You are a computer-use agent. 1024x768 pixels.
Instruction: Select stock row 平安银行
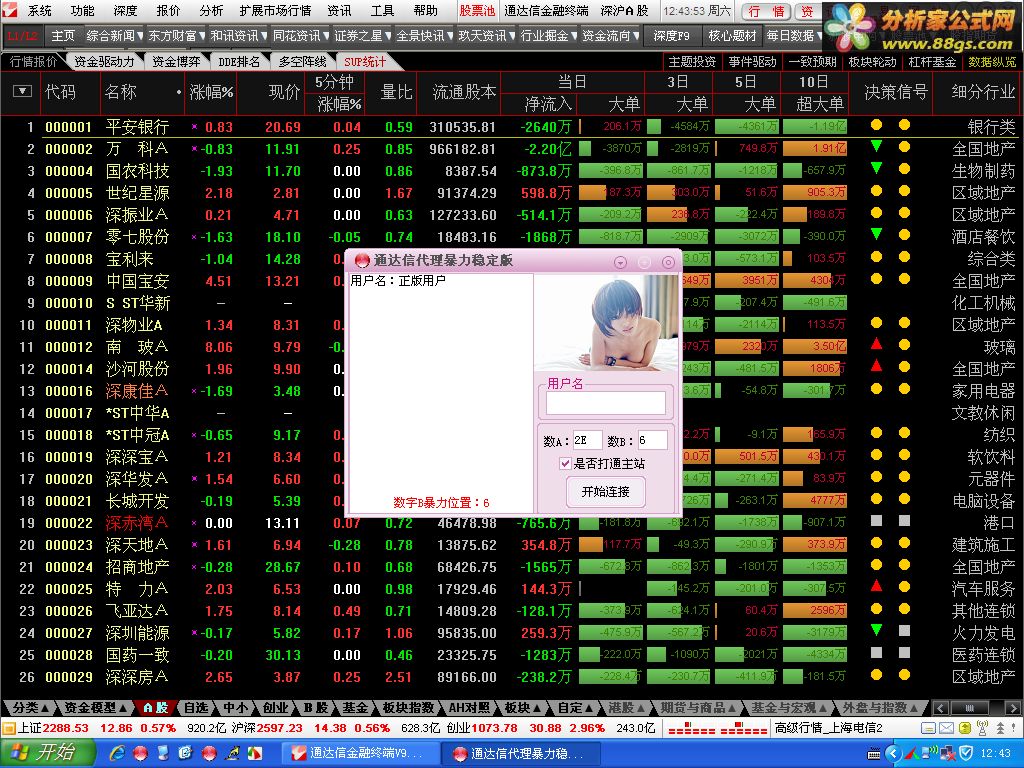click(x=512, y=127)
